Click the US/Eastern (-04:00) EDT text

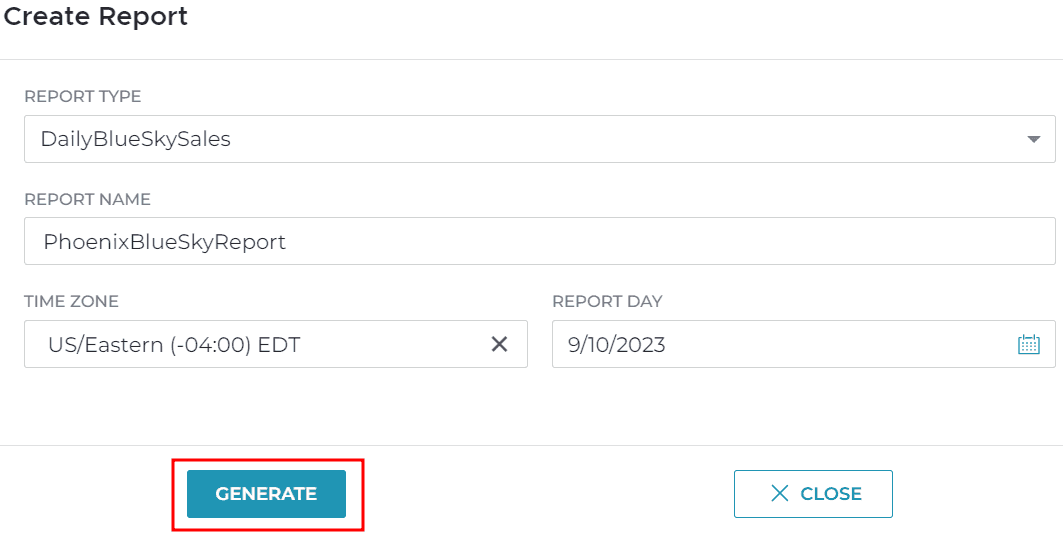[x=174, y=345]
